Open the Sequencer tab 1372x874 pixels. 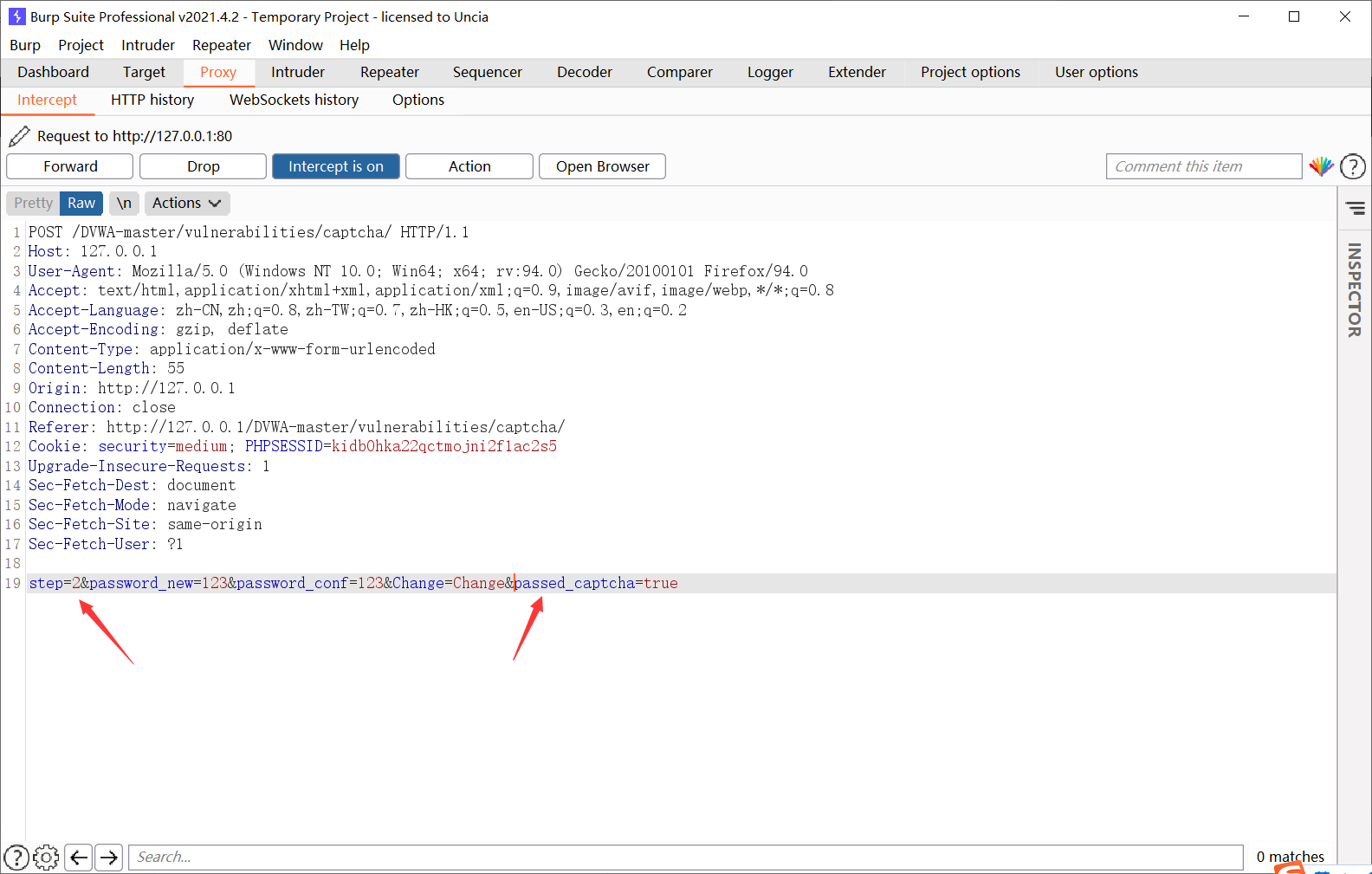pyautogui.click(x=488, y=72)
